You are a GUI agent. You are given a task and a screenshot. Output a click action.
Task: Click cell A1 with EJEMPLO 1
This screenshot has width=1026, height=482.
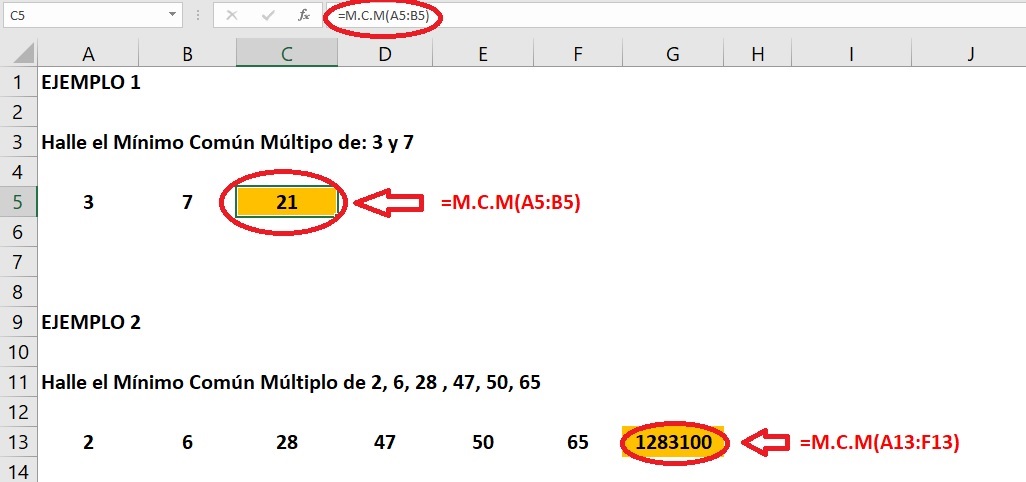point(90,83)
